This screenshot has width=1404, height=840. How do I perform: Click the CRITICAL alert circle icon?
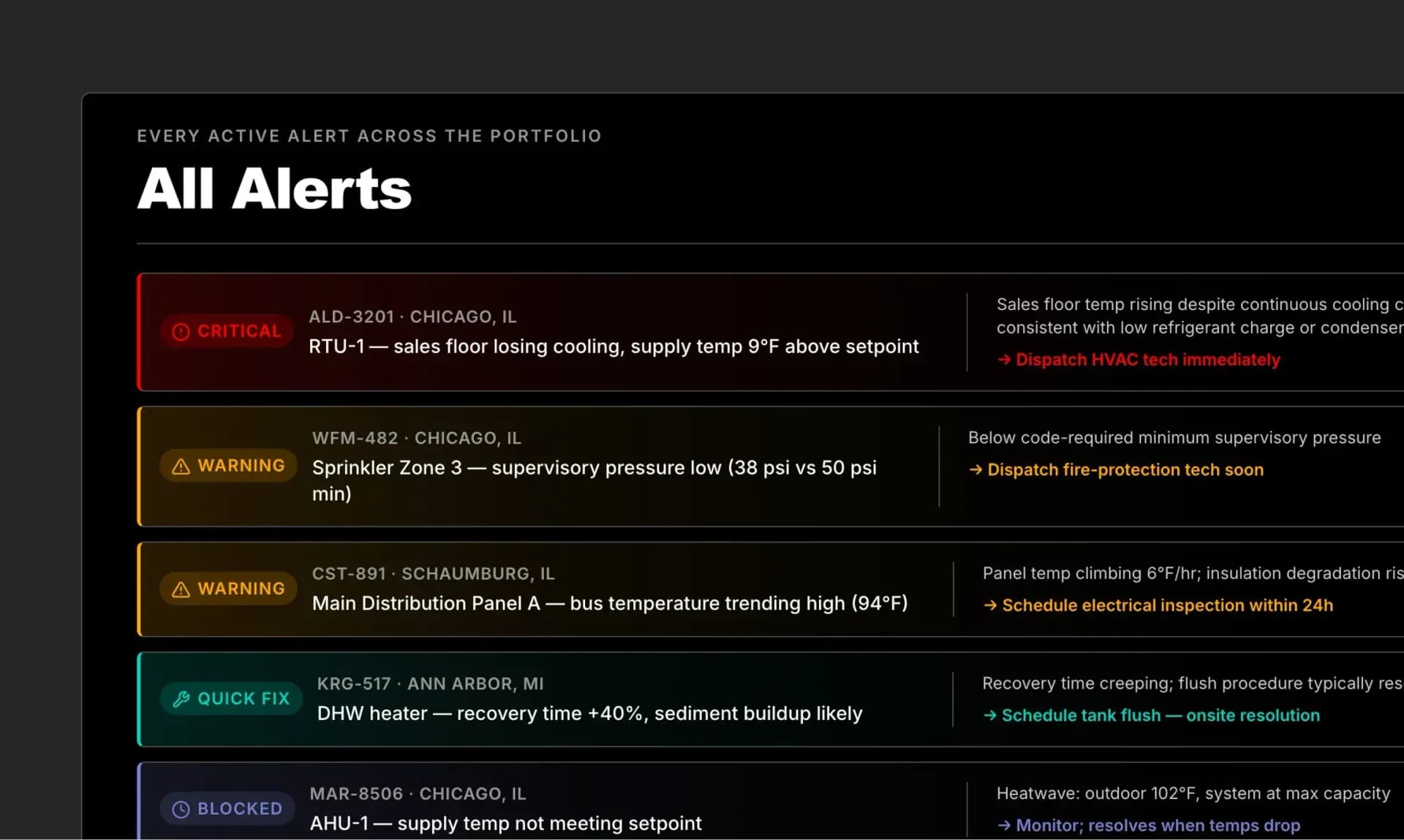[x=181, y=332]
